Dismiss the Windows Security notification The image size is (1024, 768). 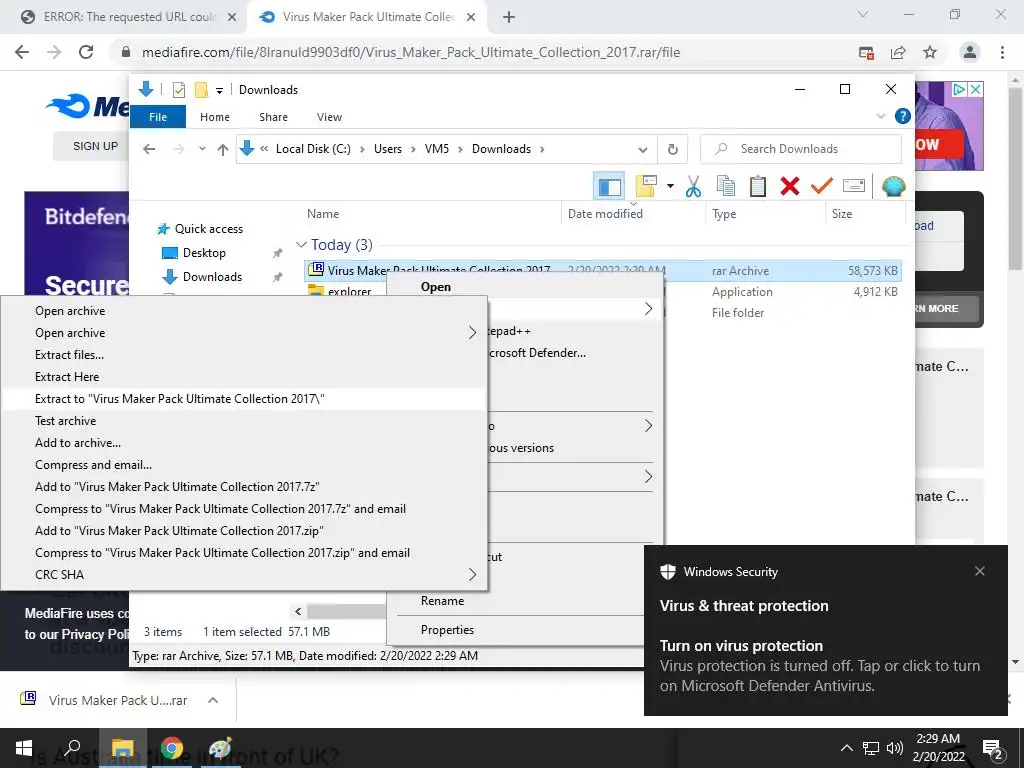coord(980,571)
